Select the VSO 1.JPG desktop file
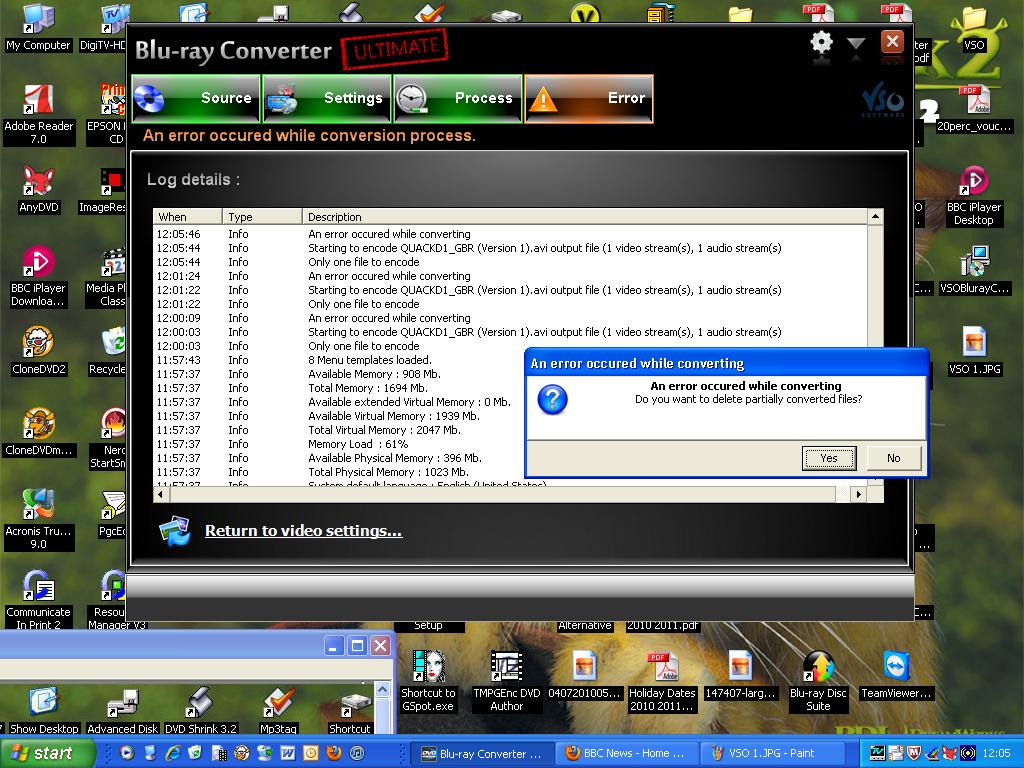The height and width of the screenshot is (768, 1024). click(x=974, y=351)
